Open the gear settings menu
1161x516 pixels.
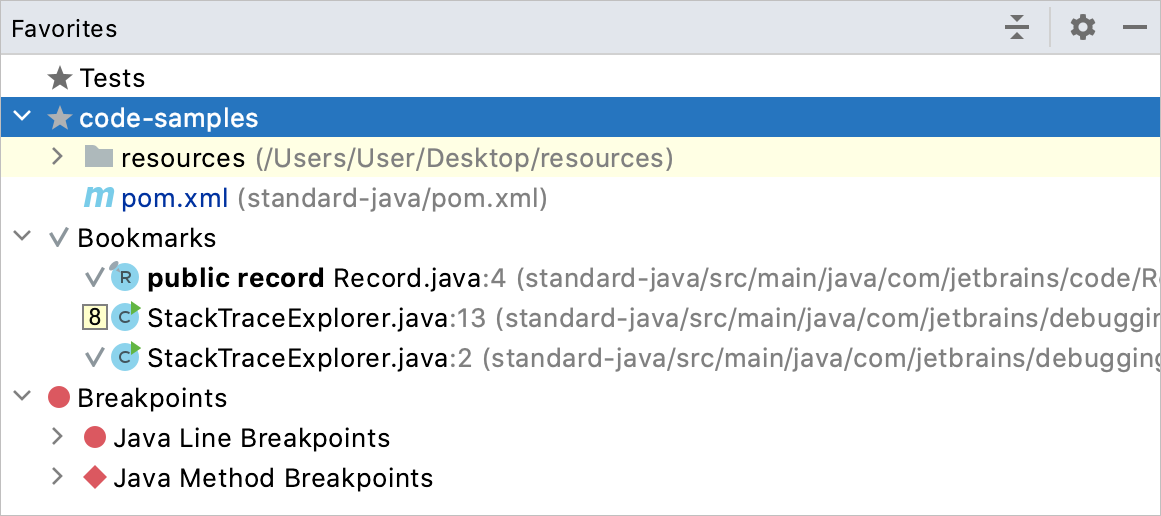pyautogui.click(x=1083, y=29)
